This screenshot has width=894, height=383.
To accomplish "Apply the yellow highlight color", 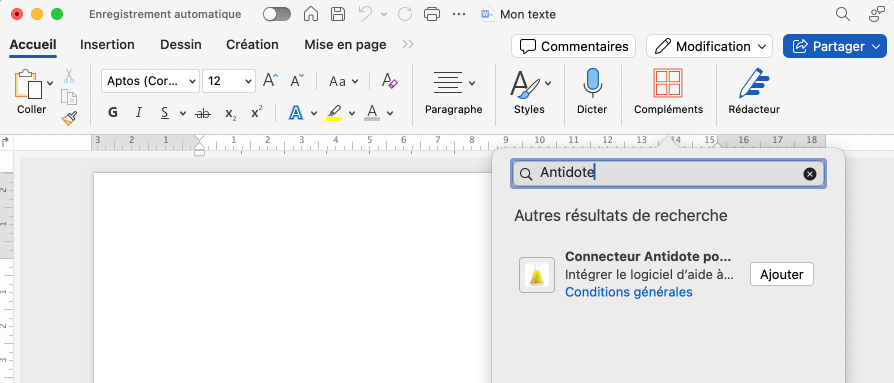I will click(x=334, y=113).
